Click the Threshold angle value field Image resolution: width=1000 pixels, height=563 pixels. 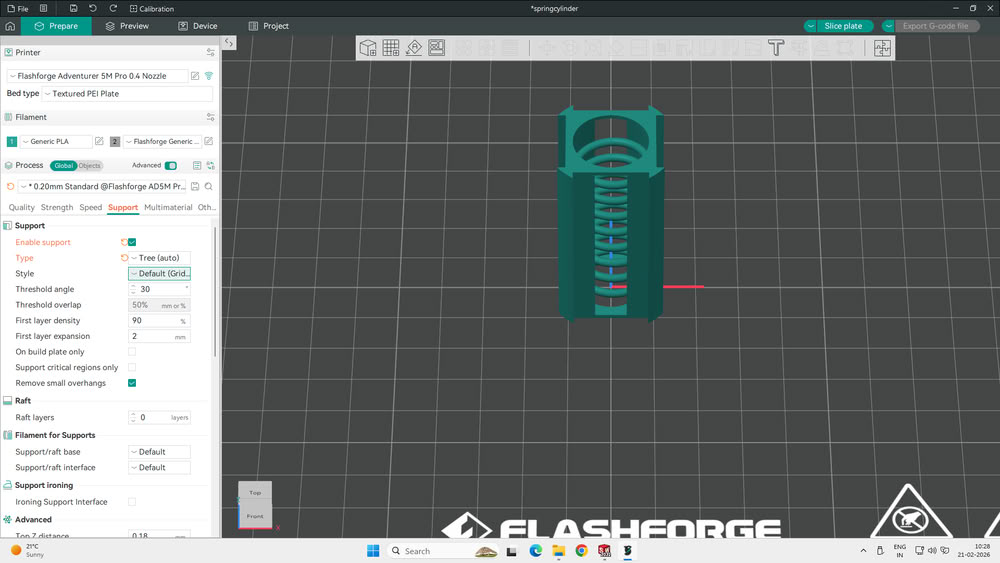[159, 289]
